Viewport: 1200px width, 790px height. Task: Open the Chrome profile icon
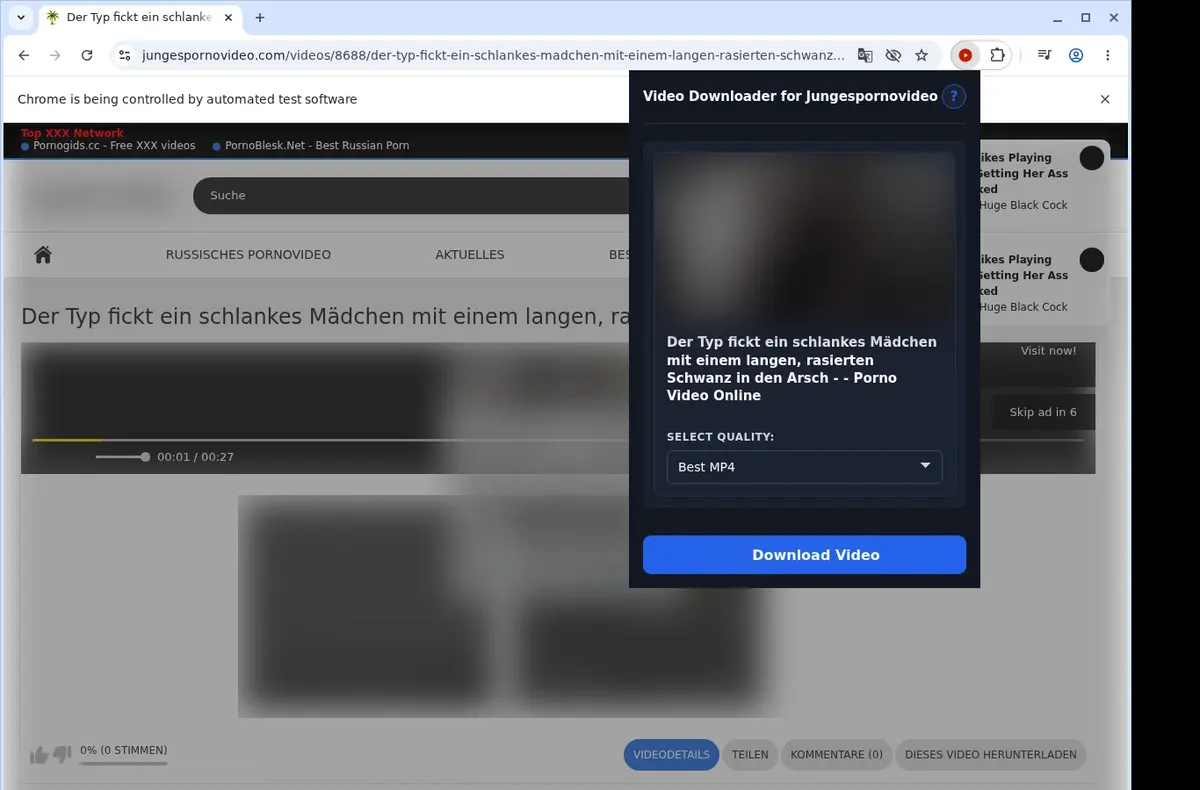pos(1076,56)
